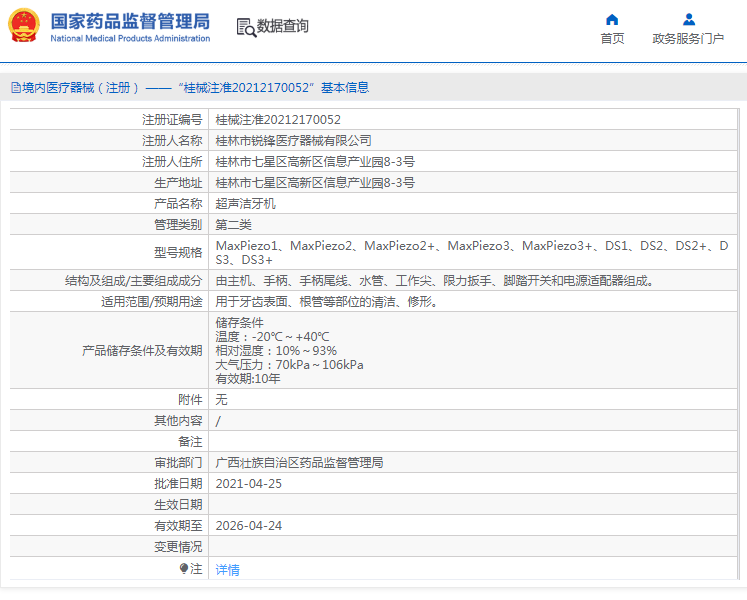This screenshot has height=600, width=747.
Task: Click the 有效期至 row label
Action: click(x=178, y=526)
